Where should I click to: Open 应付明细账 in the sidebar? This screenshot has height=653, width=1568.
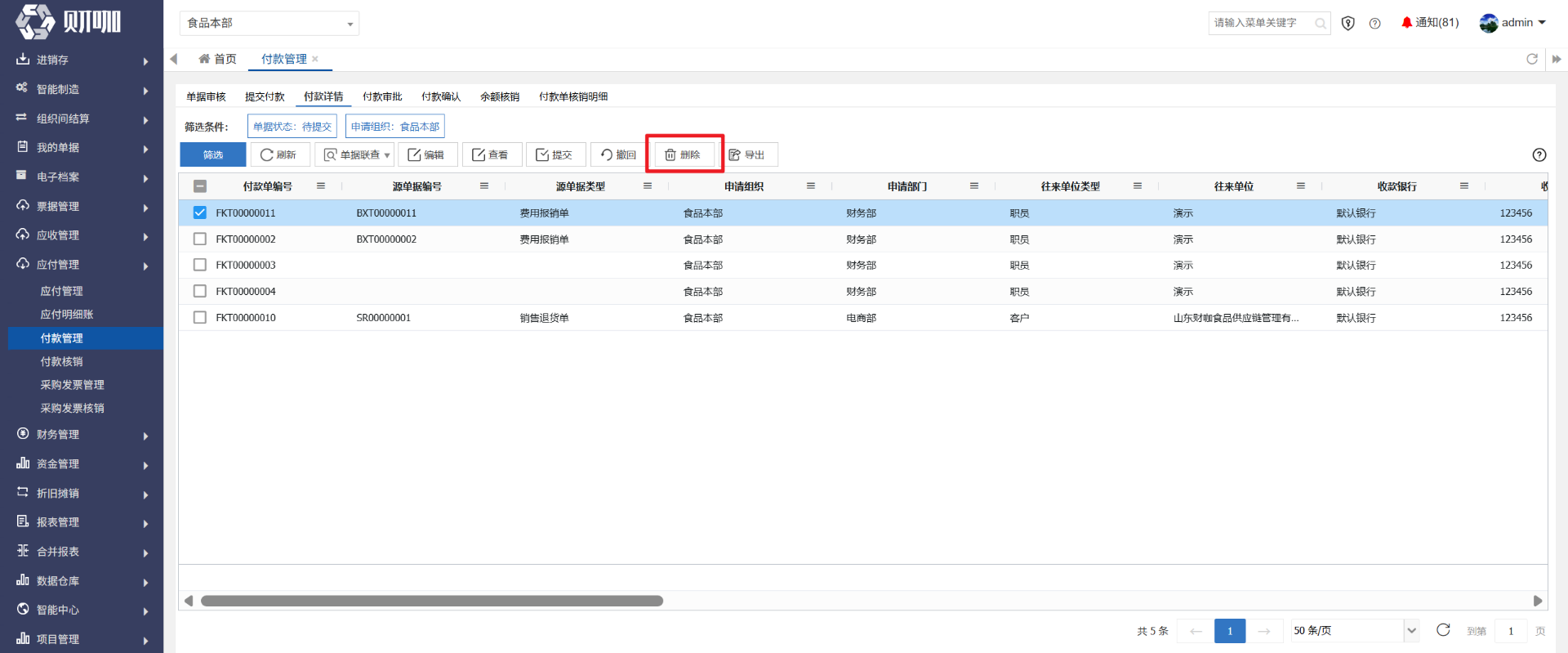(67, 315)
